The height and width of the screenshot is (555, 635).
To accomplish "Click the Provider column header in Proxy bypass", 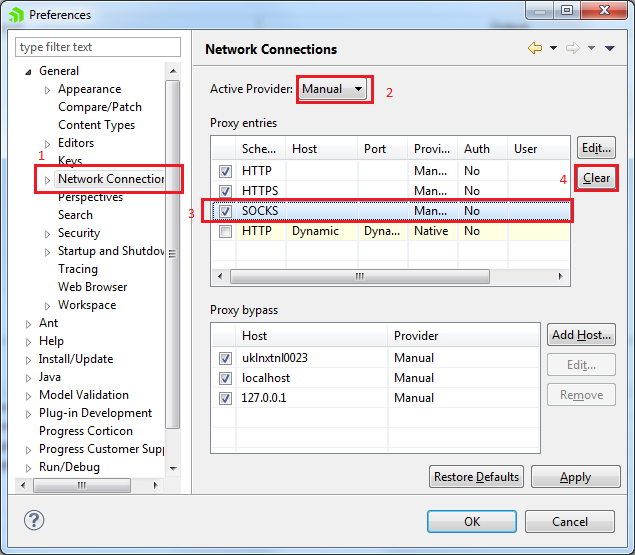I will (x=464, y=336).
